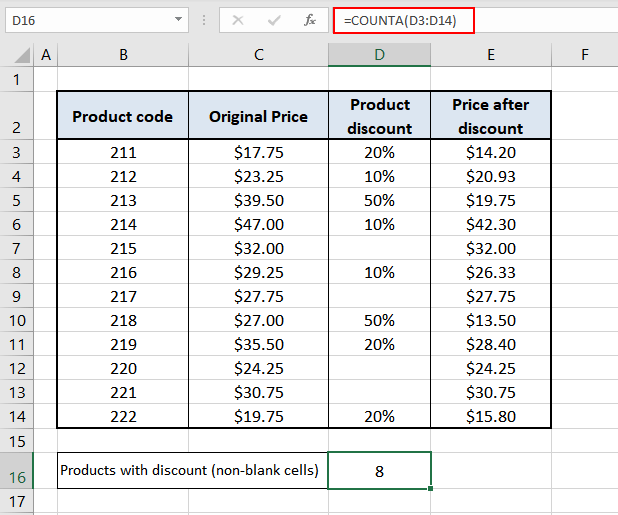618x515 pixels.
Task: Click the $23.25 original price cell
Action: coord(259,176)
